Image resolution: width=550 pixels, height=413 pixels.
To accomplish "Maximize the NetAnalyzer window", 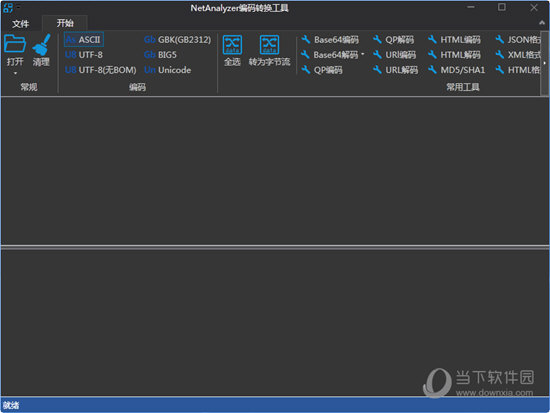I will point(502,7).
